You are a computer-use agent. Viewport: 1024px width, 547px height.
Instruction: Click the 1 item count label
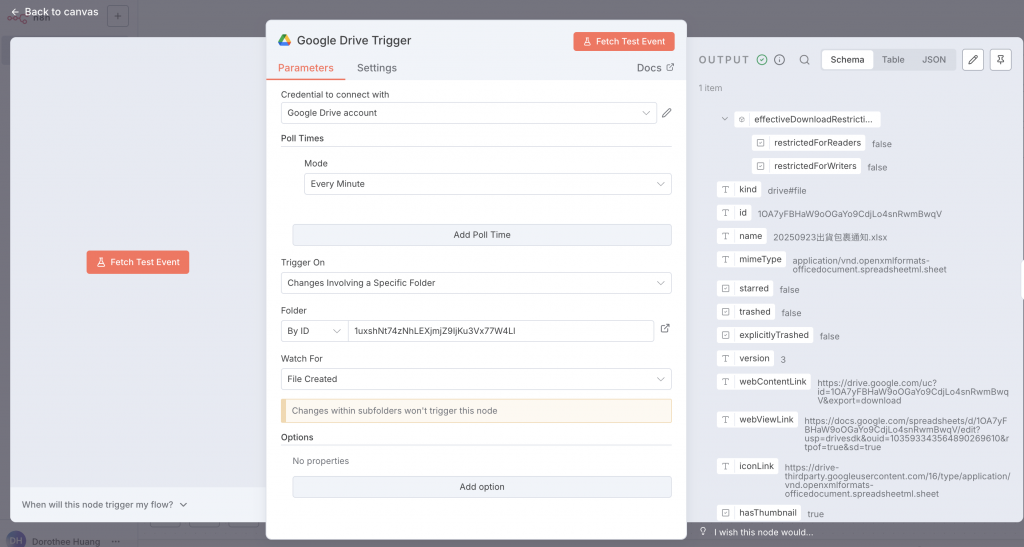point(711,88)
